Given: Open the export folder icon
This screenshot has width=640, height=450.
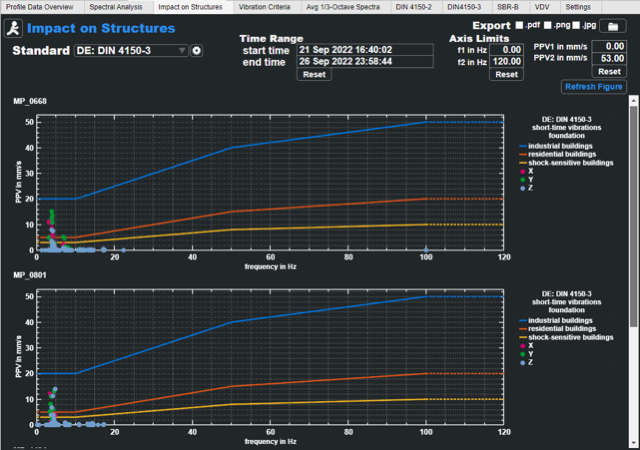Looking at the screenshot, I should click(x=609, y=26).
